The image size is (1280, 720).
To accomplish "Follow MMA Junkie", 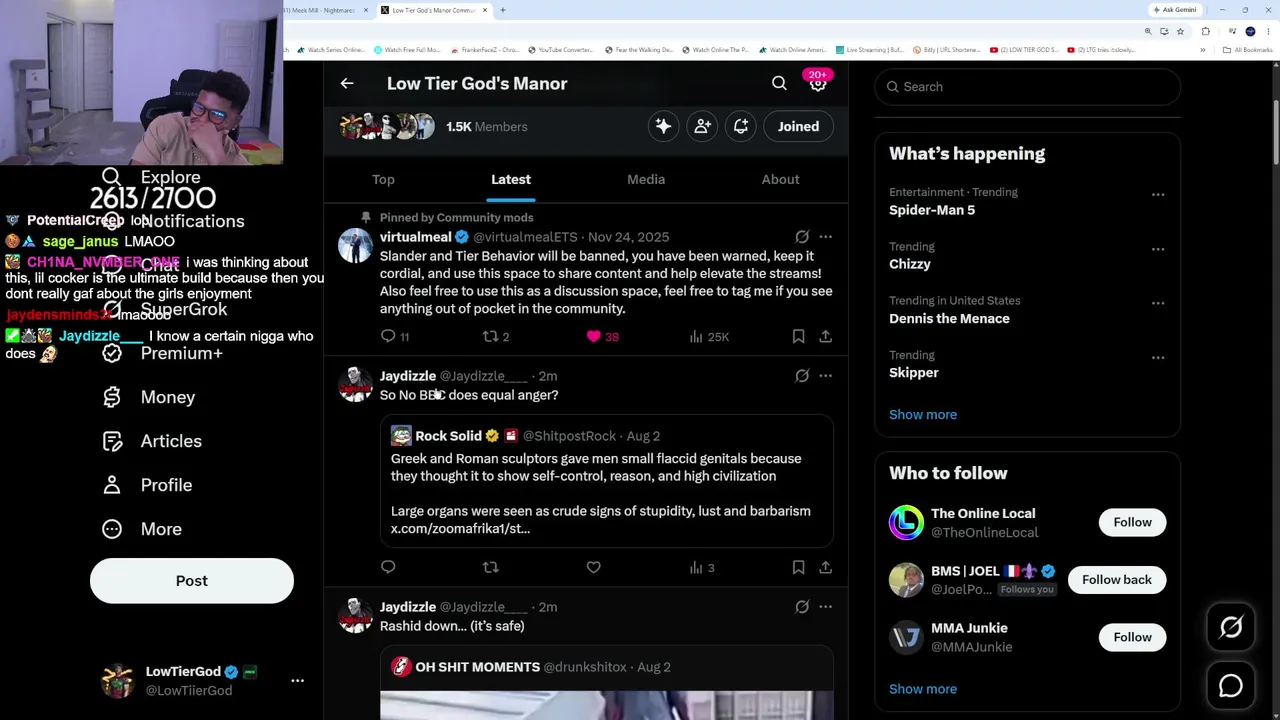I will [x=1132, y=637].
